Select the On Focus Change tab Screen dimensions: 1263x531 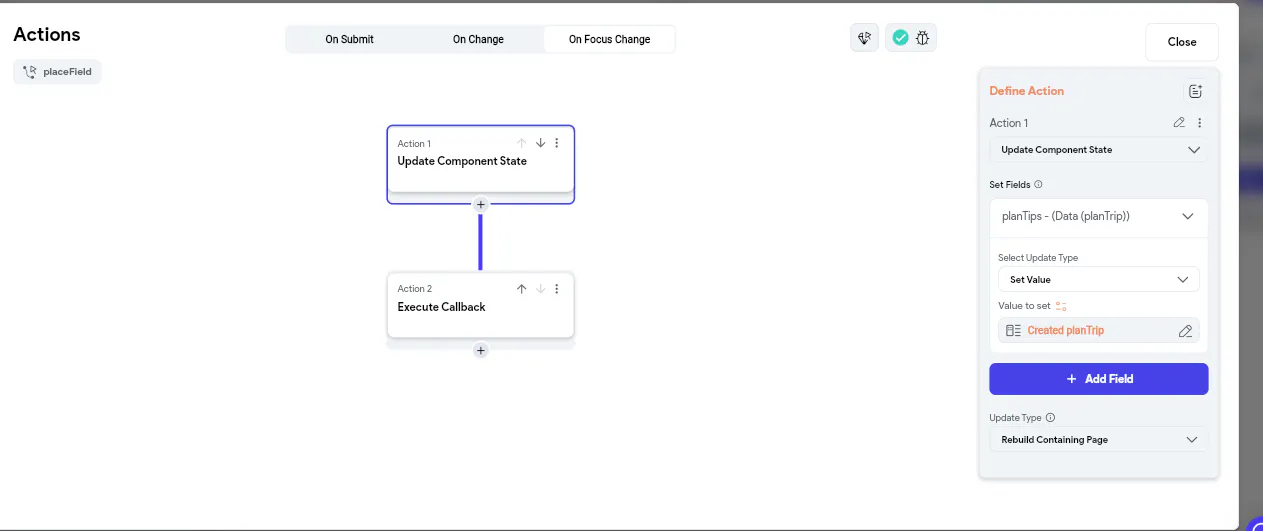point(609,39)
